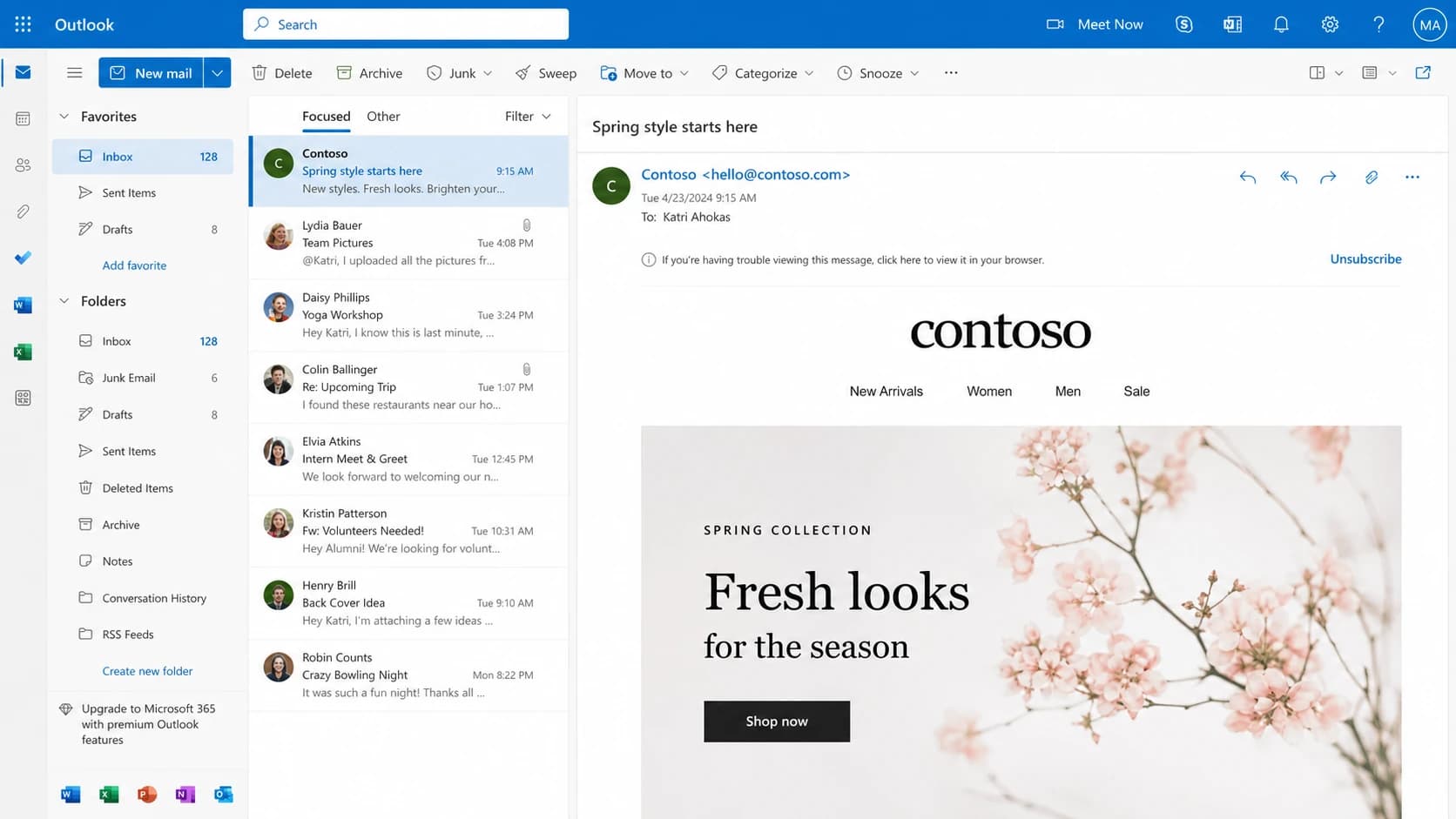
Task: Delete the selected message
Action: pyautogui.click(x=282, y=73)
